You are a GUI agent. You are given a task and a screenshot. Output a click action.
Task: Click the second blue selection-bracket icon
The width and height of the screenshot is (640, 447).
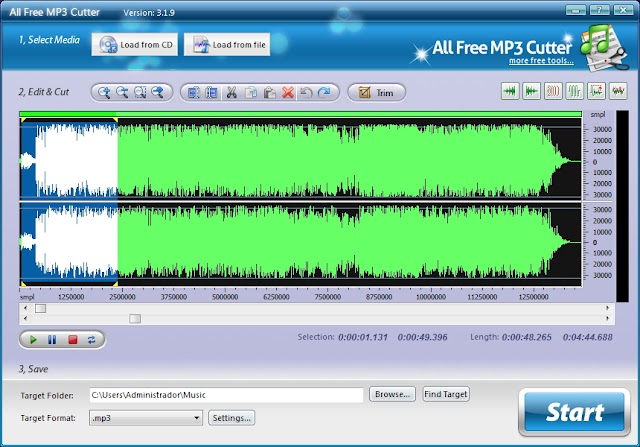(x=211, y=93)
